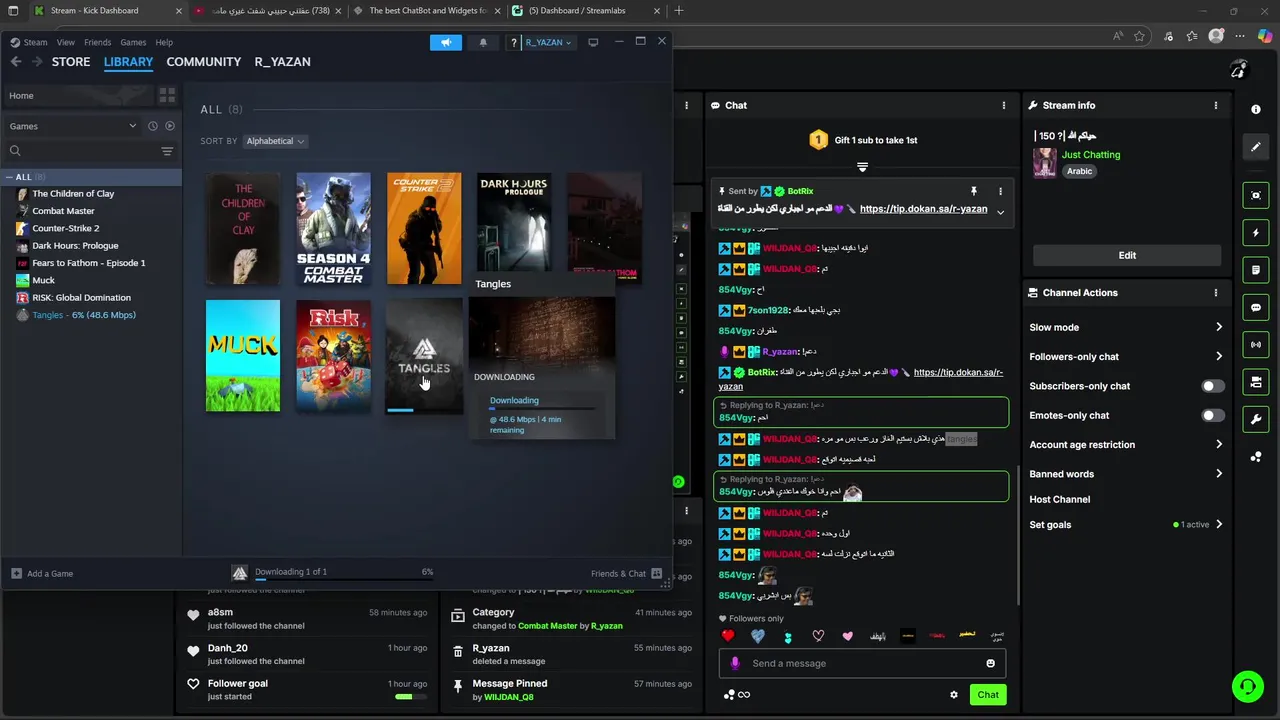Viewport: 1280px width, 720px height.
Task: Open The Children of Clay cover thumbnail
Action: pyautogui.click(x=243, y=228)
